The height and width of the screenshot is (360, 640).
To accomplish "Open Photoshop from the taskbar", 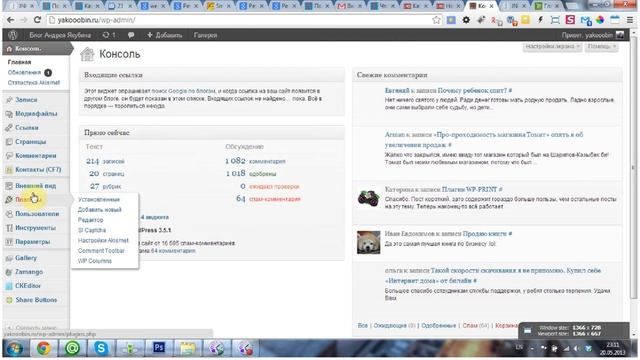I will tap(158, 348).
